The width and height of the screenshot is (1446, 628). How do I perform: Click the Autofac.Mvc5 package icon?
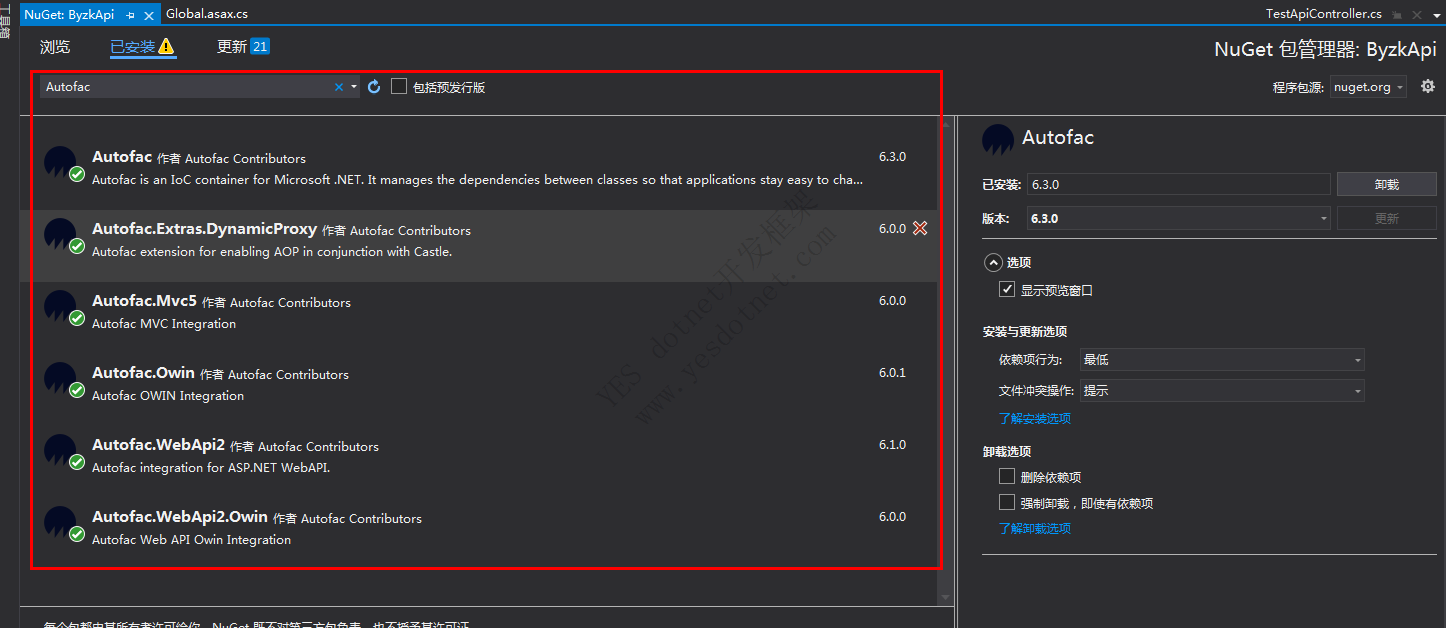(61, 307)
